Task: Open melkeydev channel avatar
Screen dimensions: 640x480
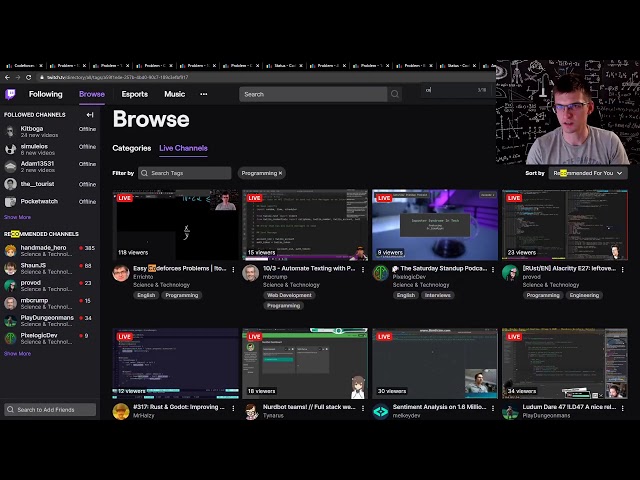Action: [x=380, y=411]
